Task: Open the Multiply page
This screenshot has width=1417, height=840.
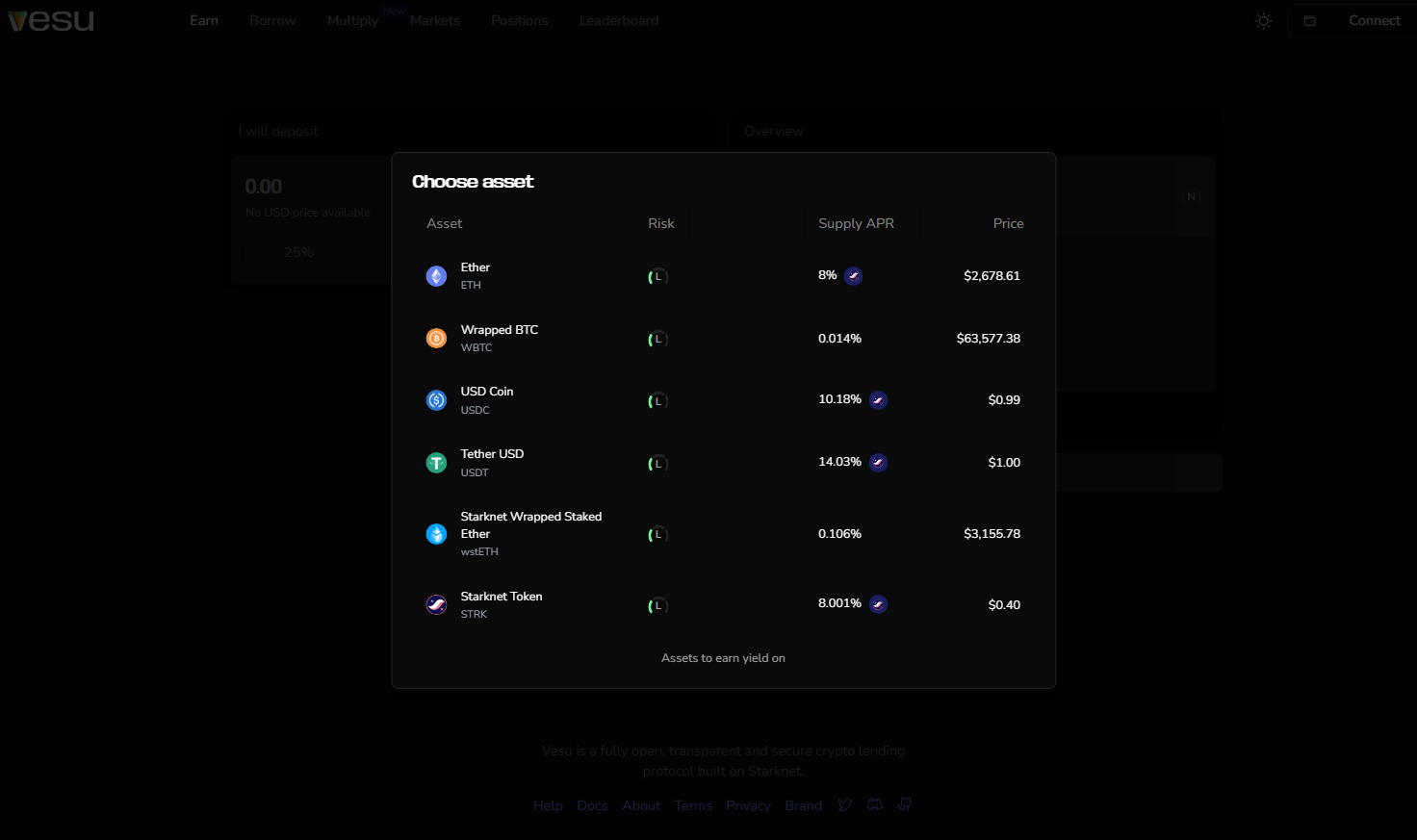Action: tap(352, 20)
